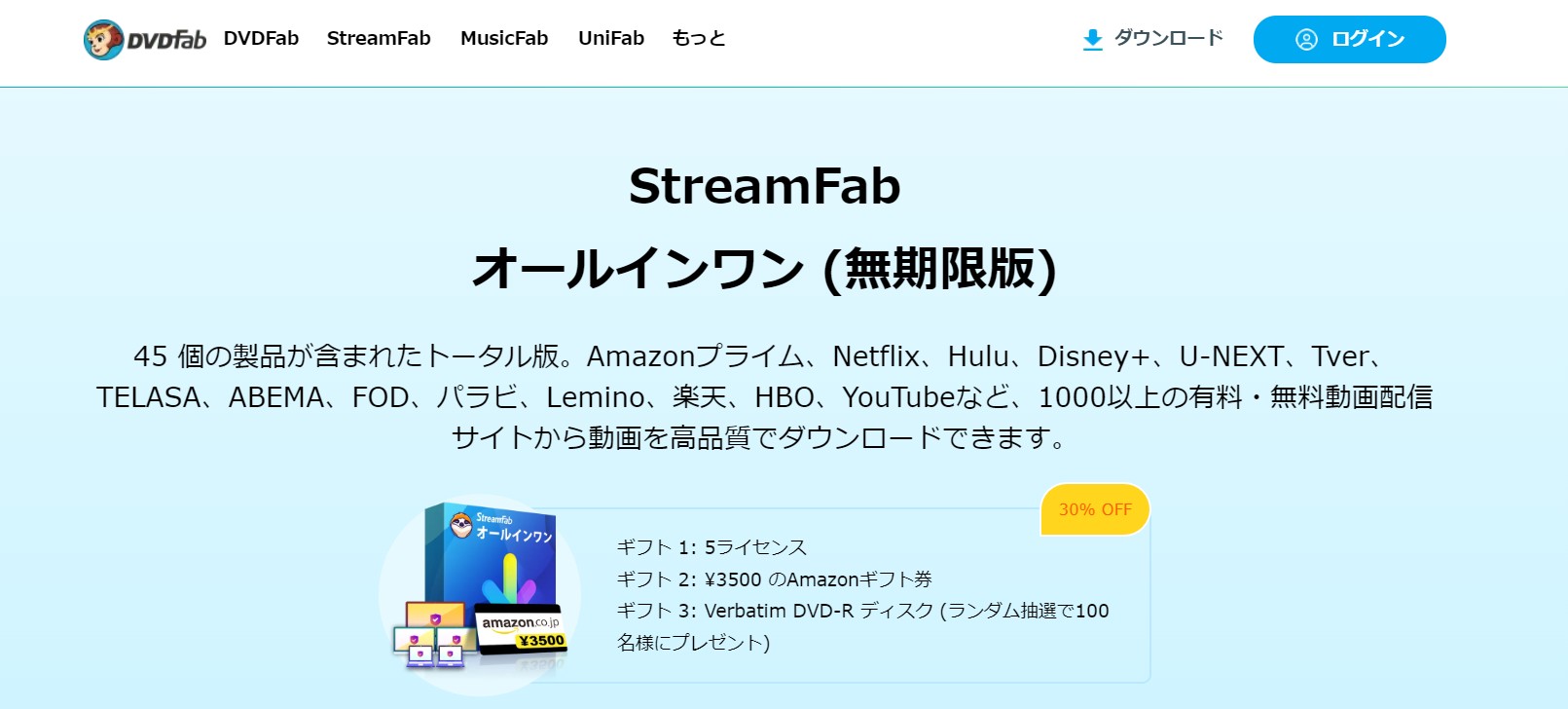Click the product description paragraph
The height and width of the screenshot is (709, 1568).
coord(765,396)
